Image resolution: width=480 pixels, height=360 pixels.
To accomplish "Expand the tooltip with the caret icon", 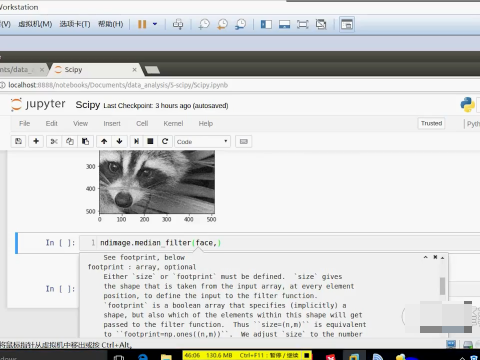I will click(x=425, y=257).
